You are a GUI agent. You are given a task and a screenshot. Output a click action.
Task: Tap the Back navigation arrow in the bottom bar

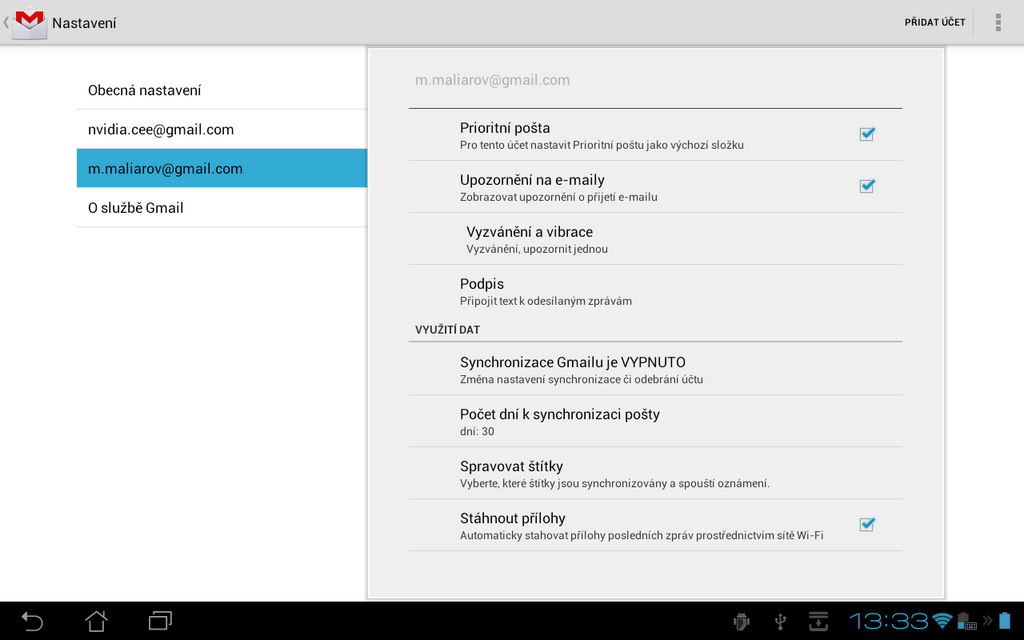(31, 620)
